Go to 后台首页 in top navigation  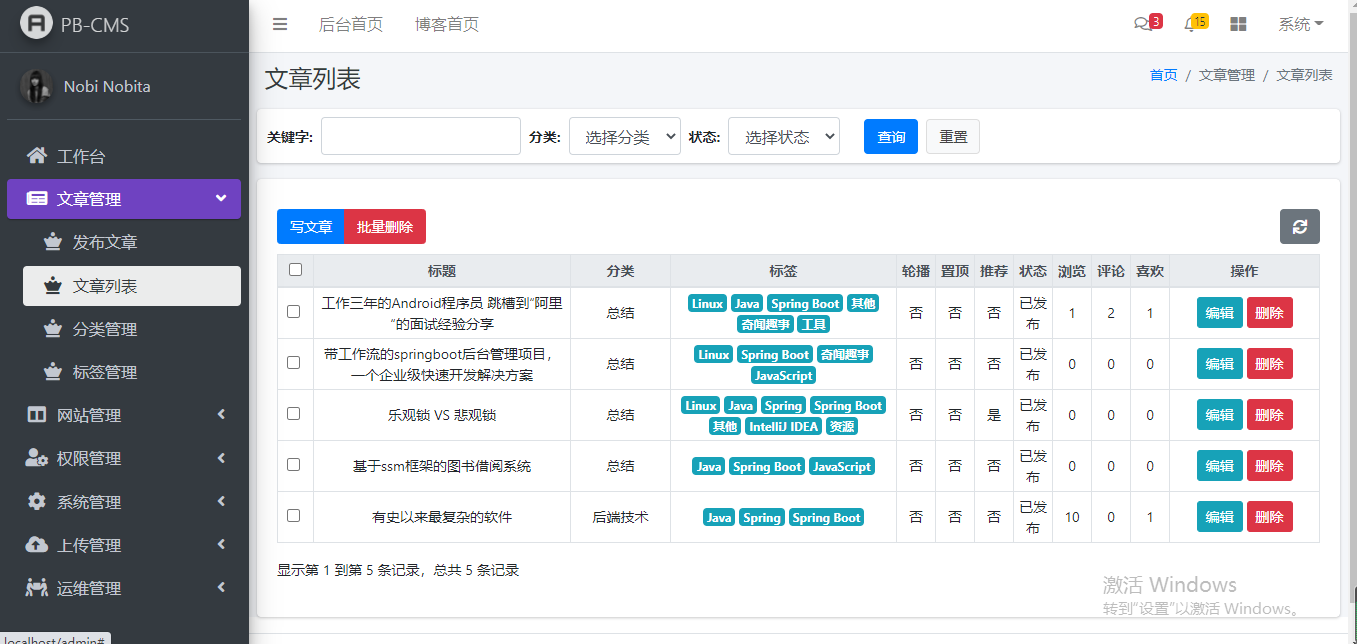(350, 25)
